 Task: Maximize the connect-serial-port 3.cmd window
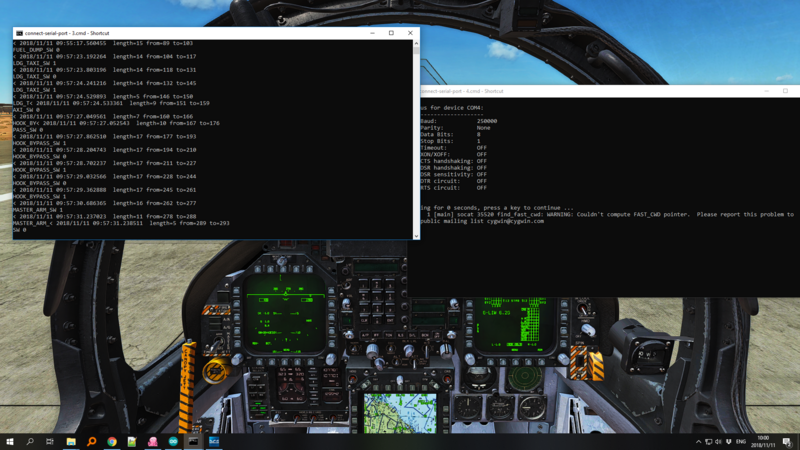pos(391,33)
